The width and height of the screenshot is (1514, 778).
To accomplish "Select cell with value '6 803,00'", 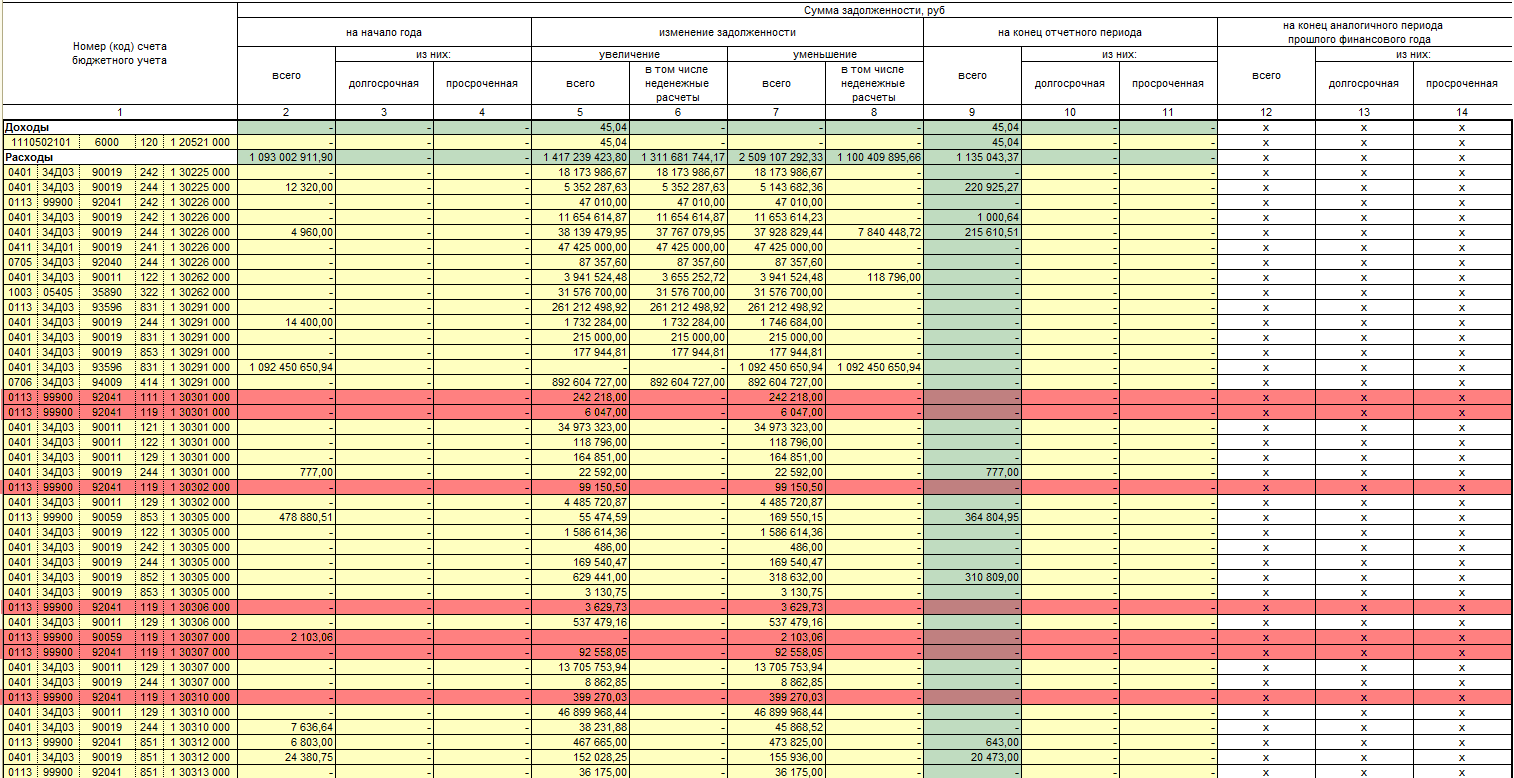I will point(286,742).
